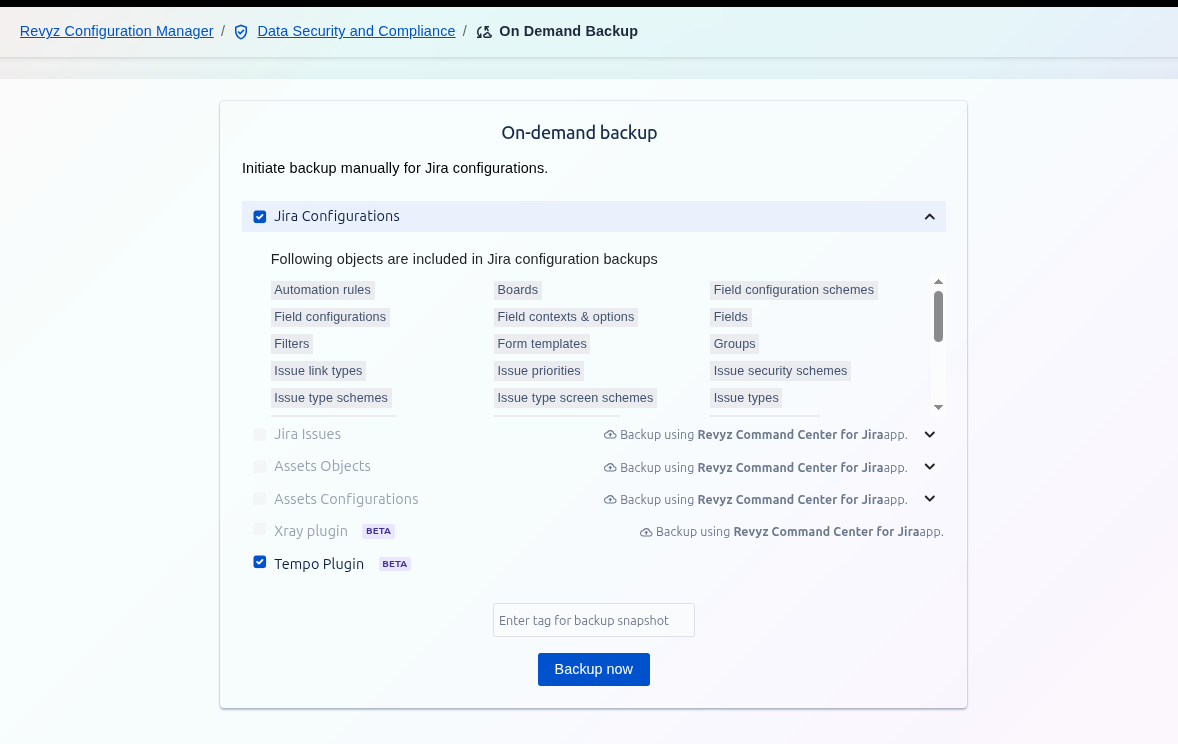Expand the Jira Issues row chevron
This screenshot has width=1178, height=744.
(x=929, y=434)
